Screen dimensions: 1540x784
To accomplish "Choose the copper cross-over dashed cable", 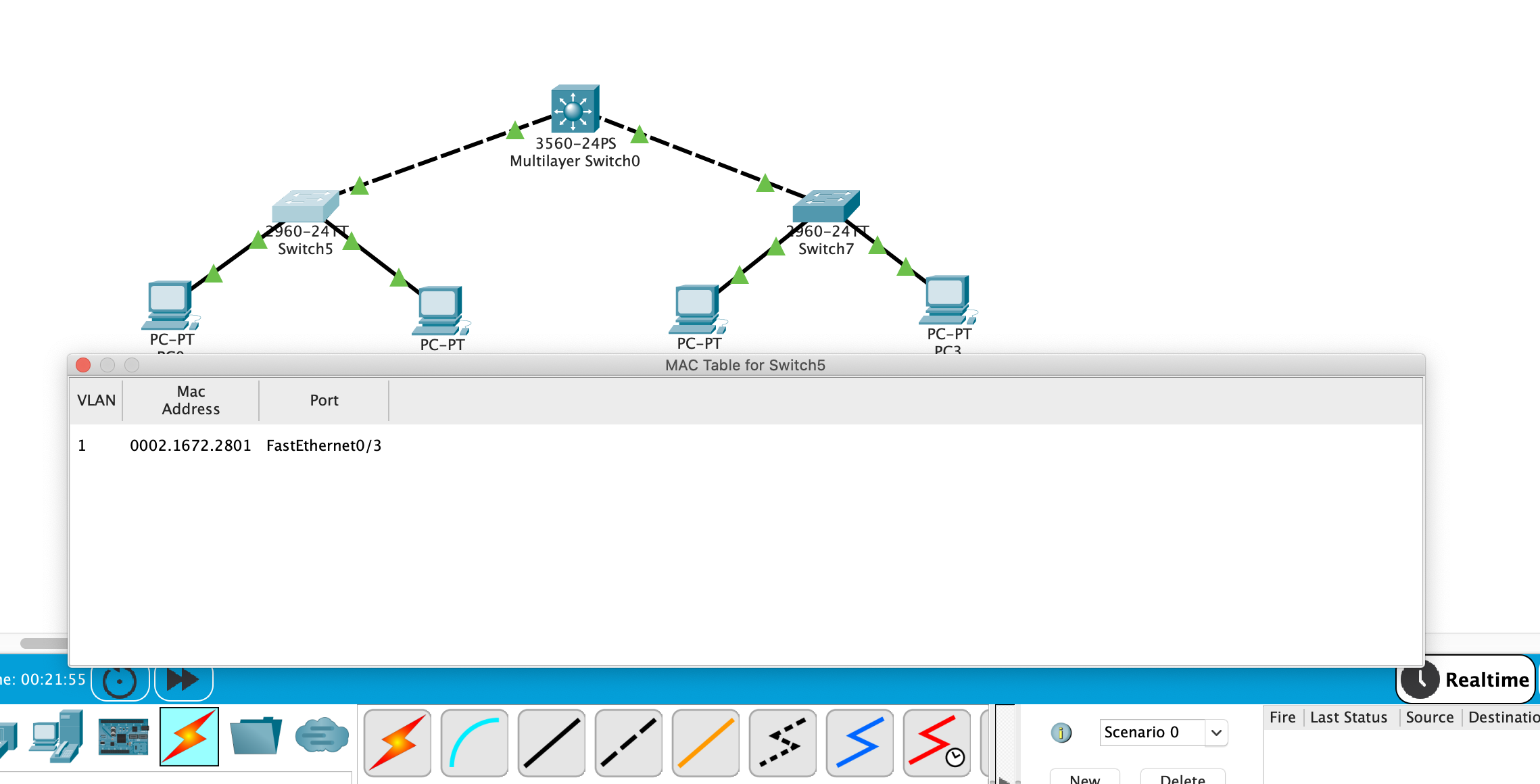I will click(x=629, y=742).
